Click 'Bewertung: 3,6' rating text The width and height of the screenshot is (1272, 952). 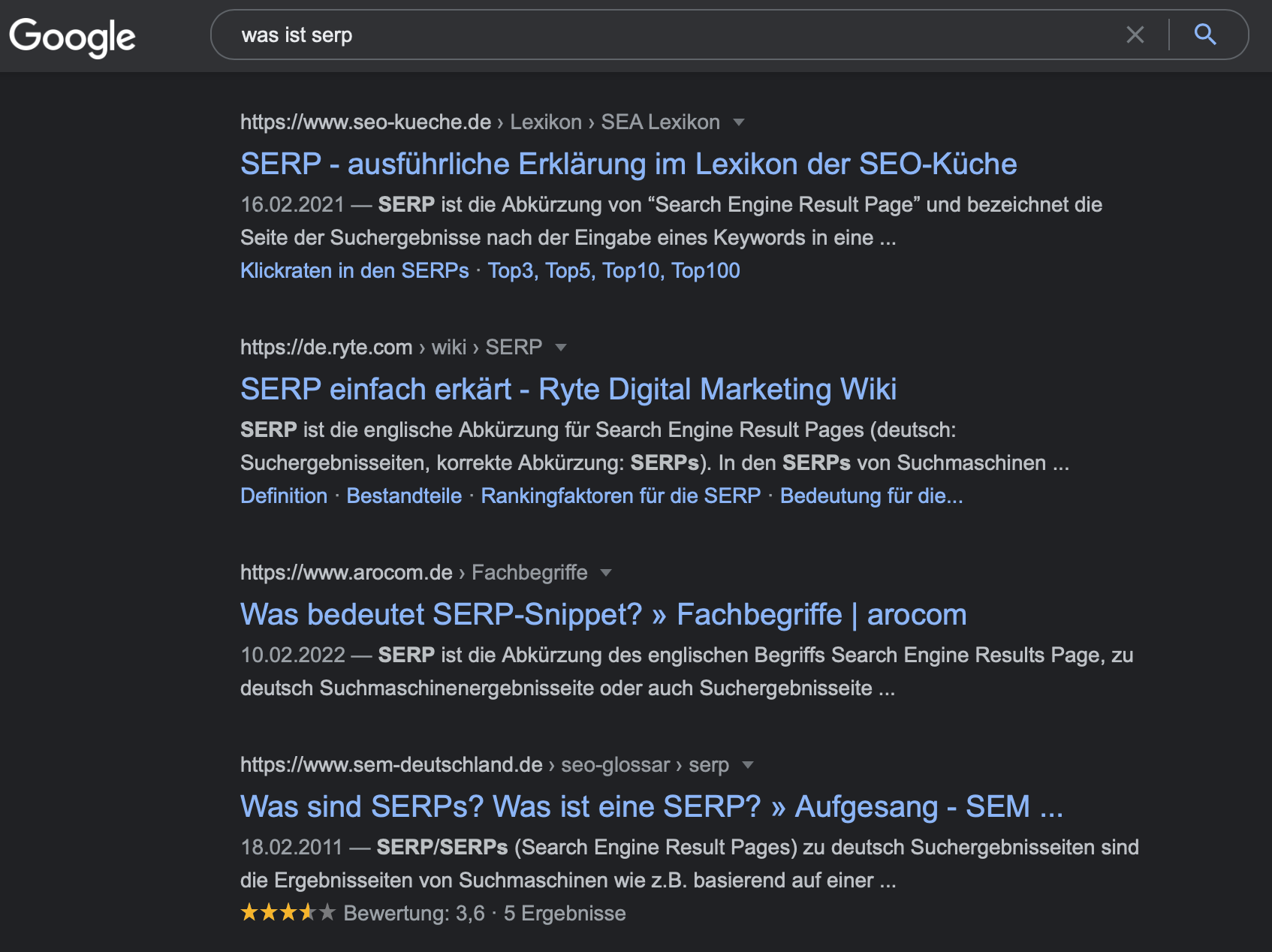coord(414,913)
